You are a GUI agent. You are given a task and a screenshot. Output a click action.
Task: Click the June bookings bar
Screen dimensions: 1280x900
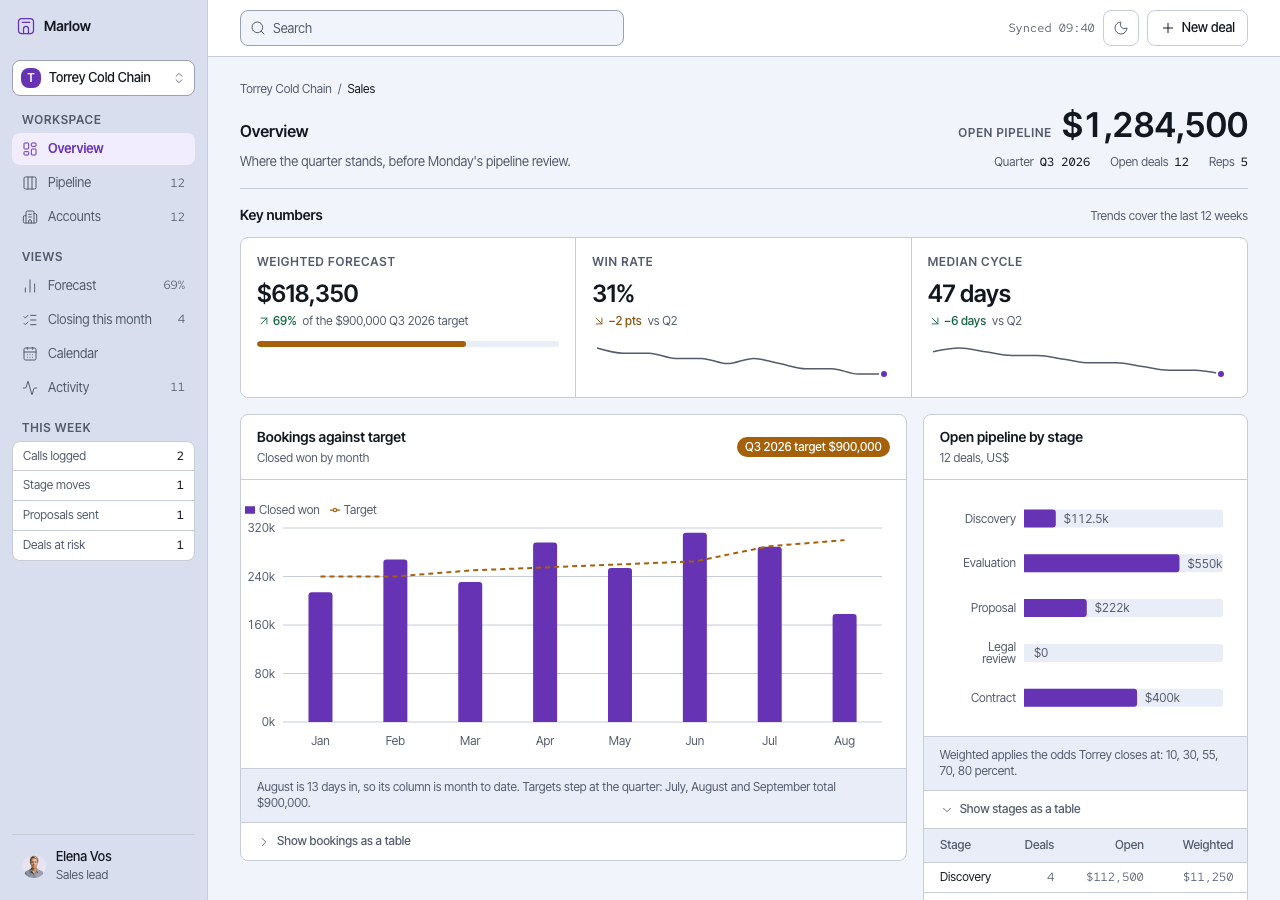click(x=695, y=627)
